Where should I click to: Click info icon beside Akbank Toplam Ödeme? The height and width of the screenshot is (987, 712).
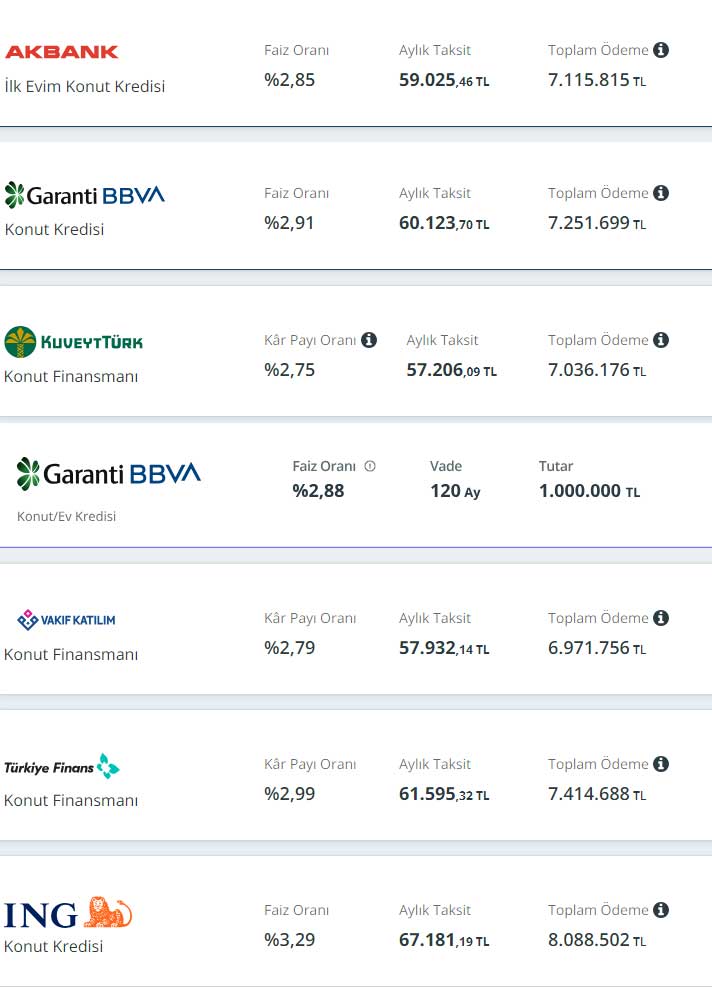tap(661, 50)
